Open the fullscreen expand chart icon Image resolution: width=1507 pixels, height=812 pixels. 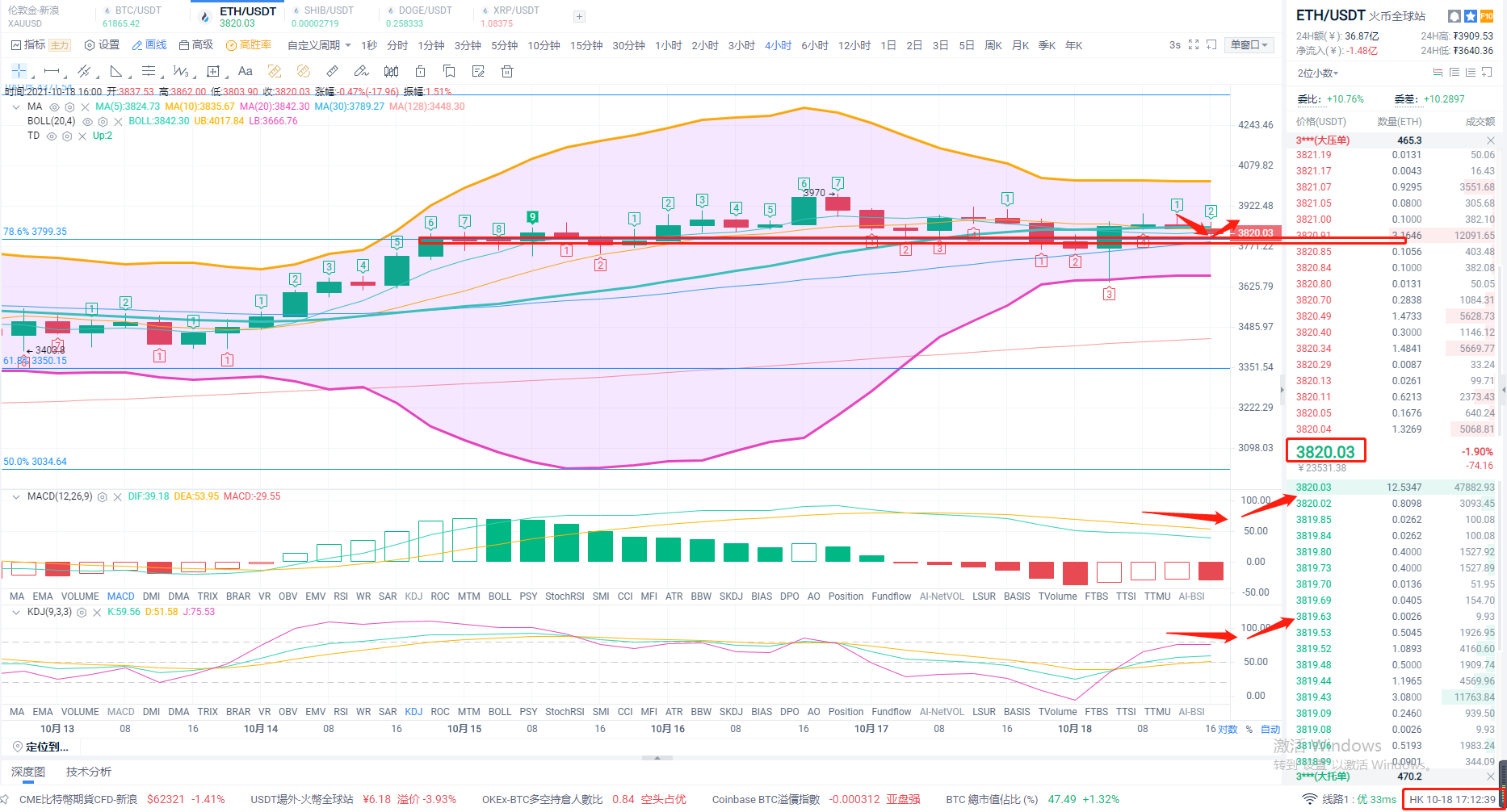pos(1194,45)
